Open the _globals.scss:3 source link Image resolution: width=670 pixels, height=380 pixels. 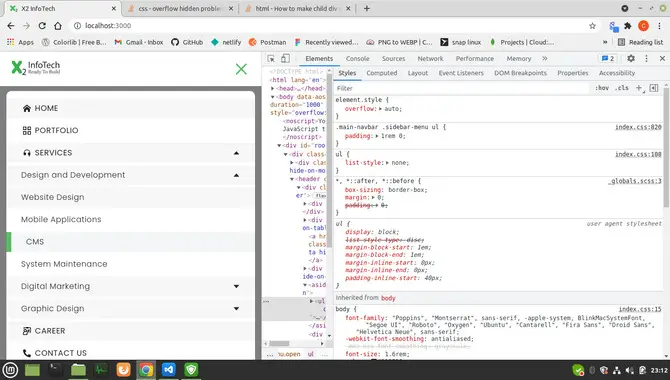[635, 181]
